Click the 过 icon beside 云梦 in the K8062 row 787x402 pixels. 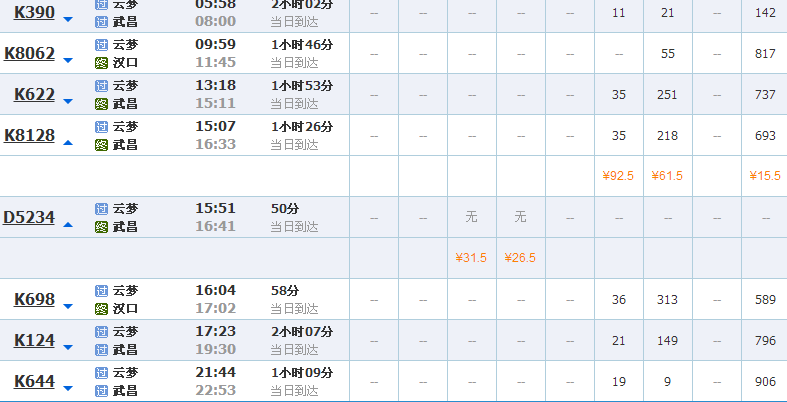(x=101, y=45)
